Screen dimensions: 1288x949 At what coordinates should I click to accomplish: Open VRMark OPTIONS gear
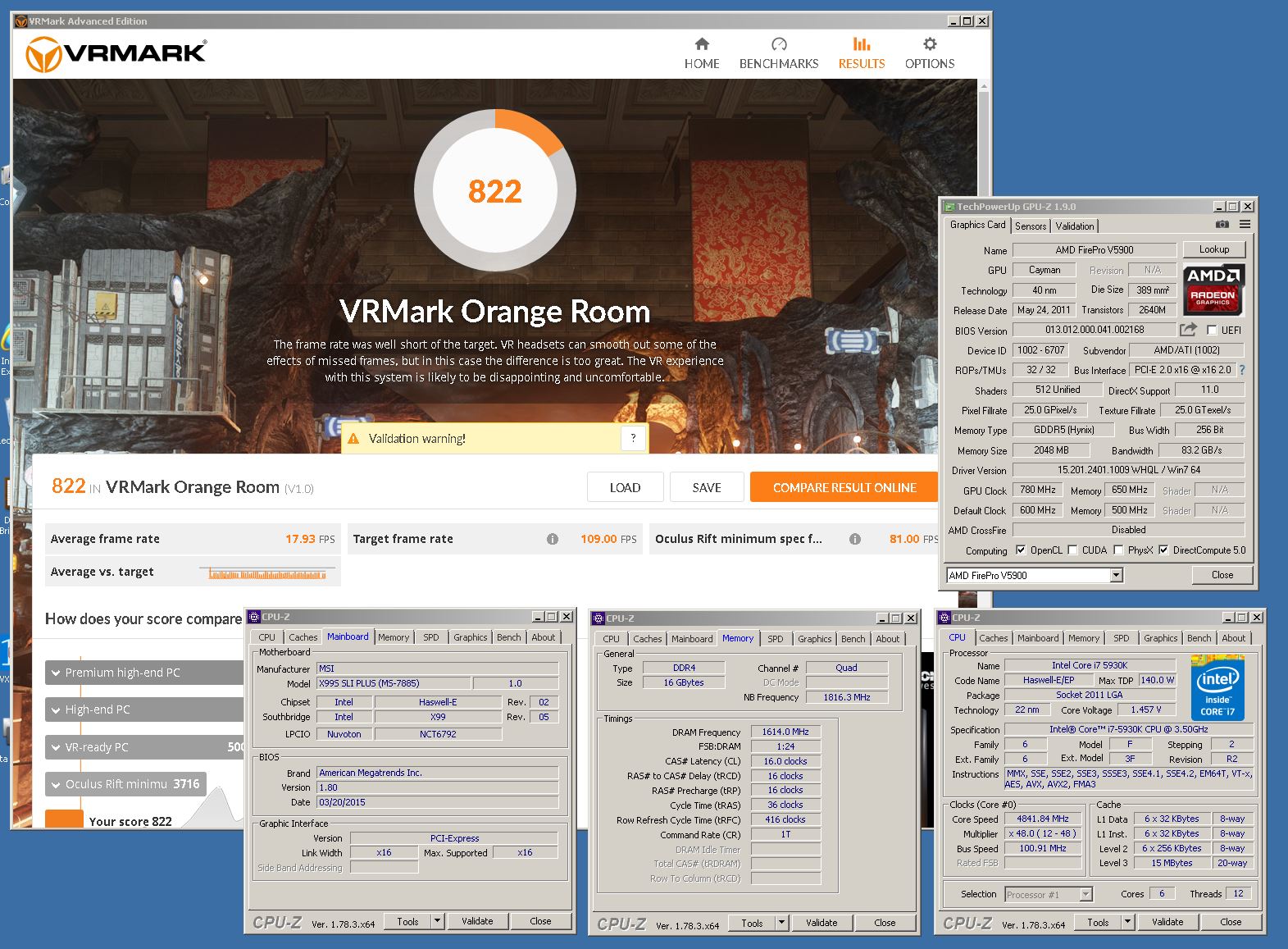[x=930, y=53]
